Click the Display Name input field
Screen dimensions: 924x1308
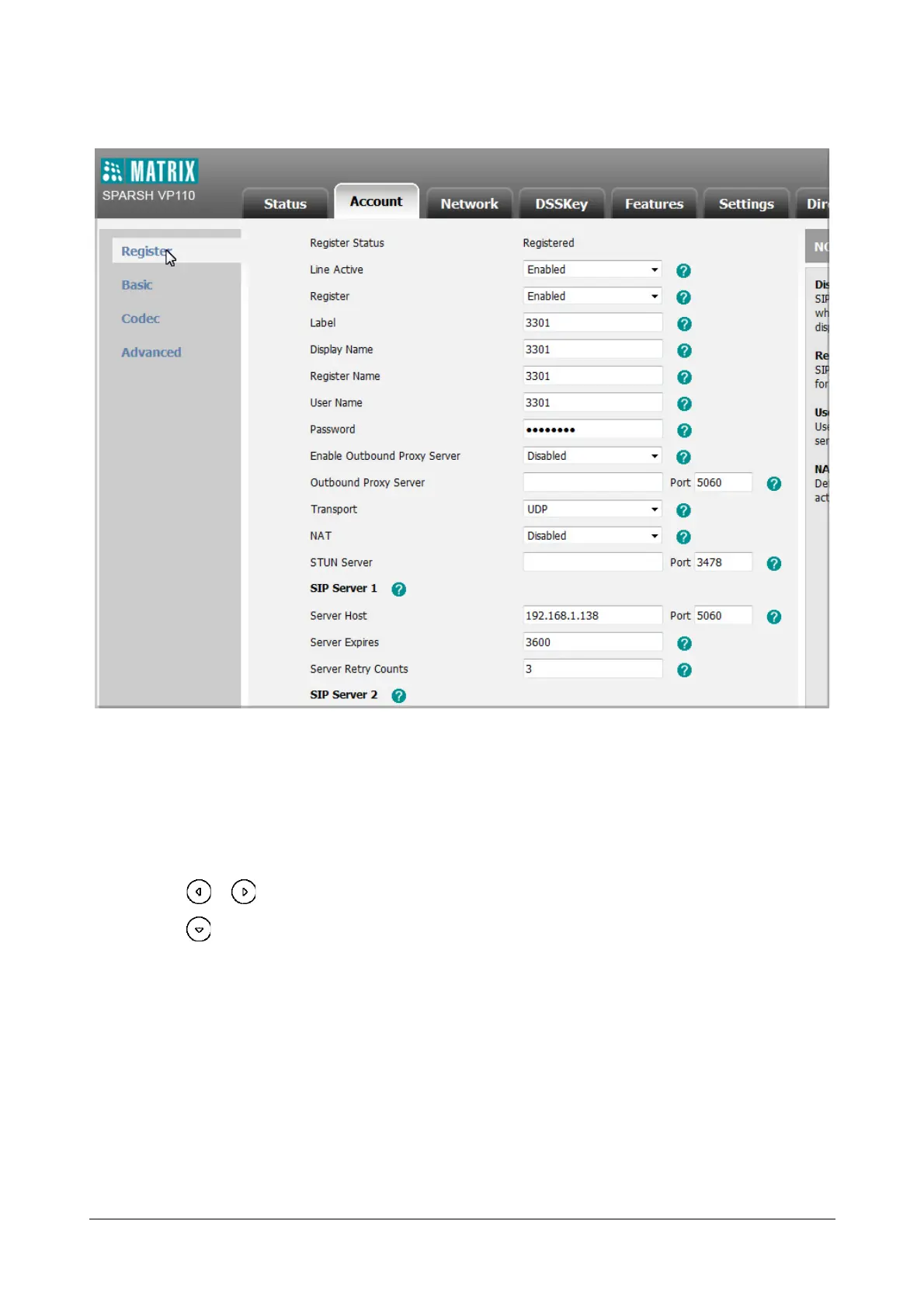tap(592, 350)
